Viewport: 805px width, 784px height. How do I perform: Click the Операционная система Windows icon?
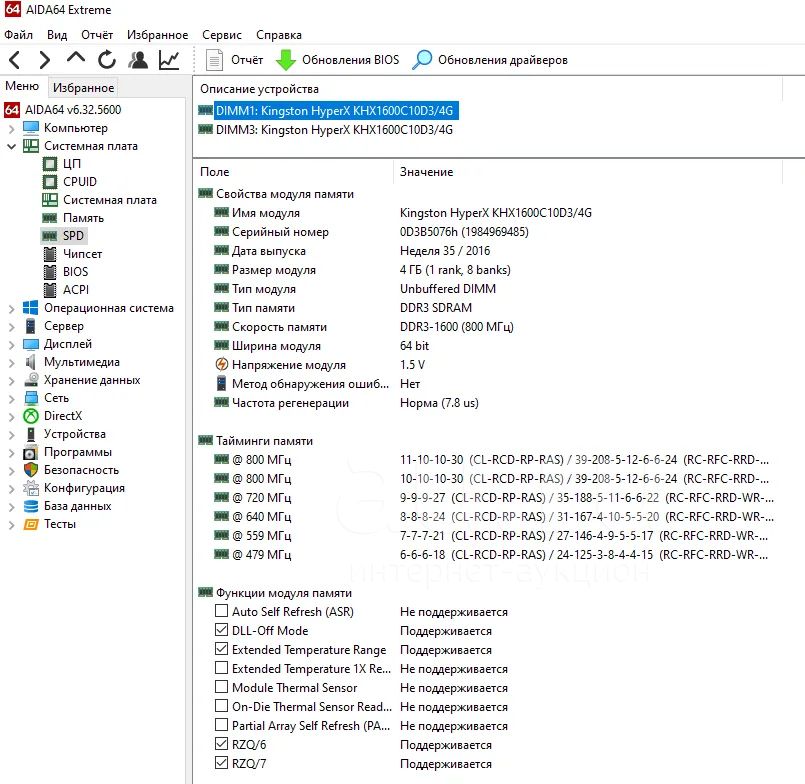tap(31, 308)
